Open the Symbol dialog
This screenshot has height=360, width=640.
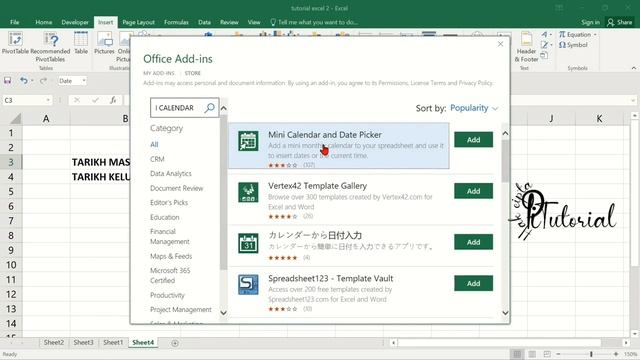[573, 45]
